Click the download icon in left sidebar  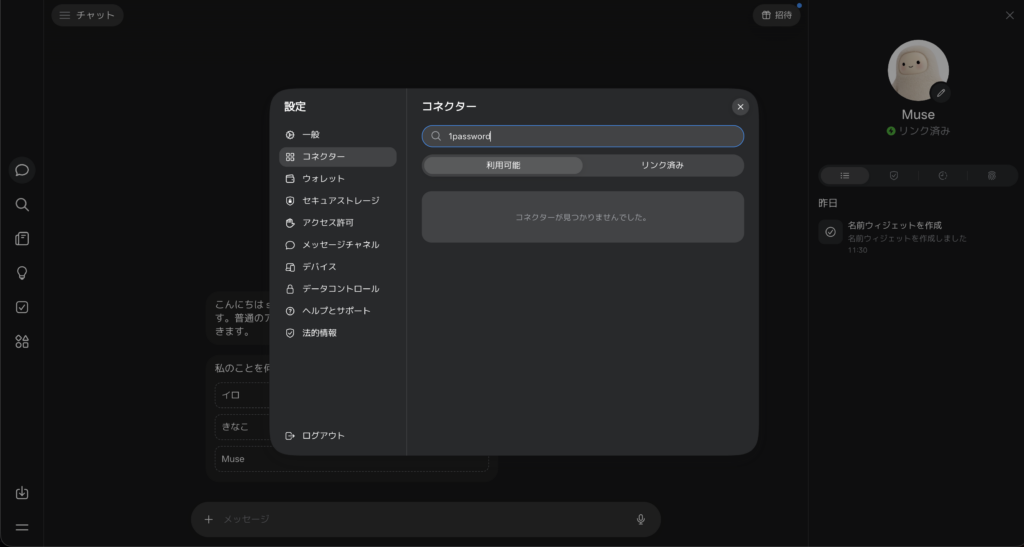(22, 493)
